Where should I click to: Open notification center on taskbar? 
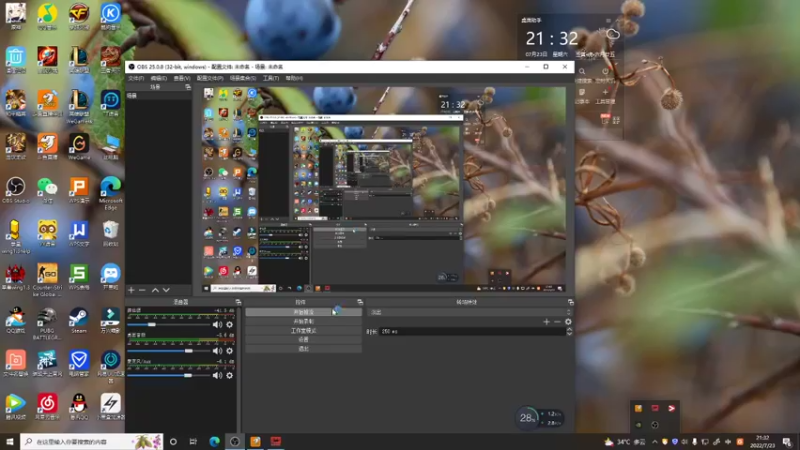[x=788, y=442]
